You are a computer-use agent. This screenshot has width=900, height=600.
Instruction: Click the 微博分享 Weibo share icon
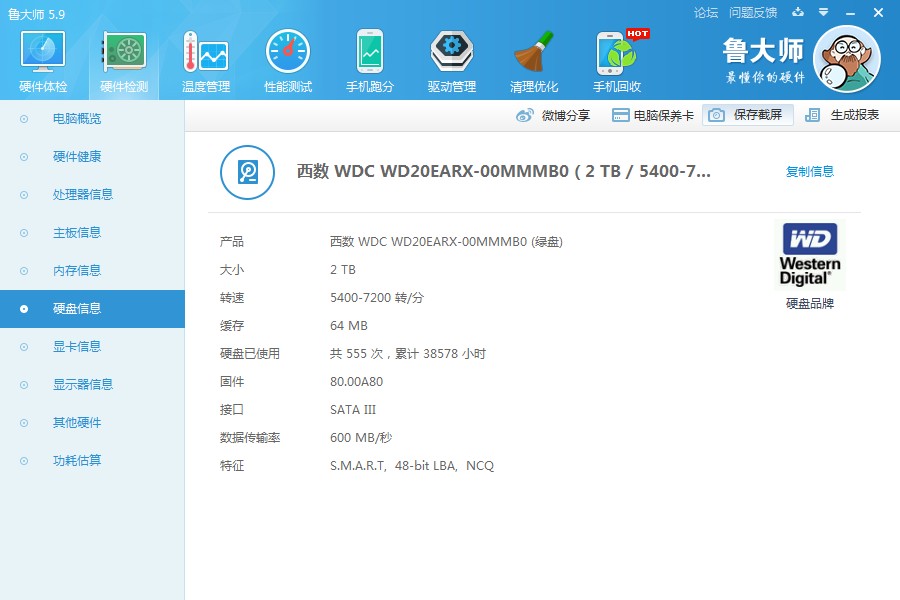pos(524,115)
